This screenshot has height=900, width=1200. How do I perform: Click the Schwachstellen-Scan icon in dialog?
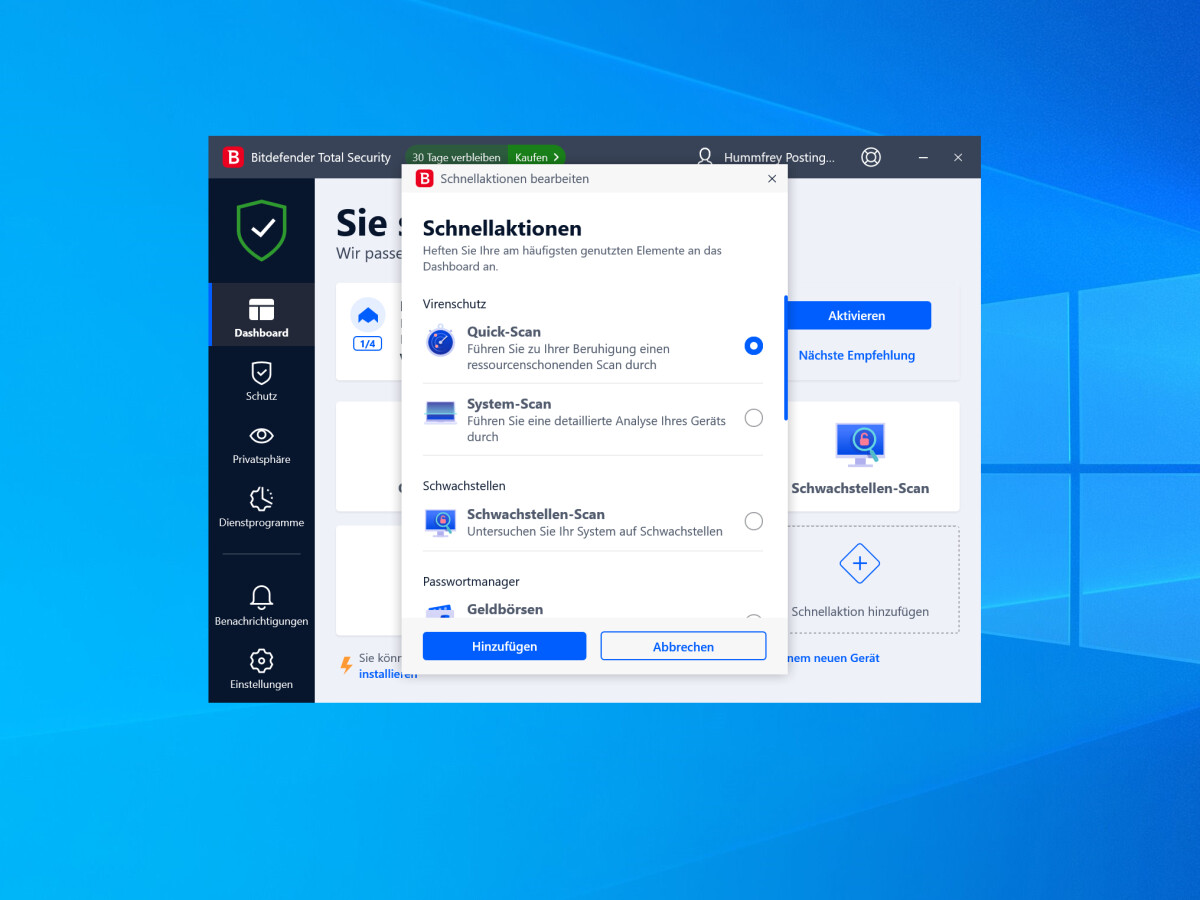pyautogui.click(x=440, y=521)
